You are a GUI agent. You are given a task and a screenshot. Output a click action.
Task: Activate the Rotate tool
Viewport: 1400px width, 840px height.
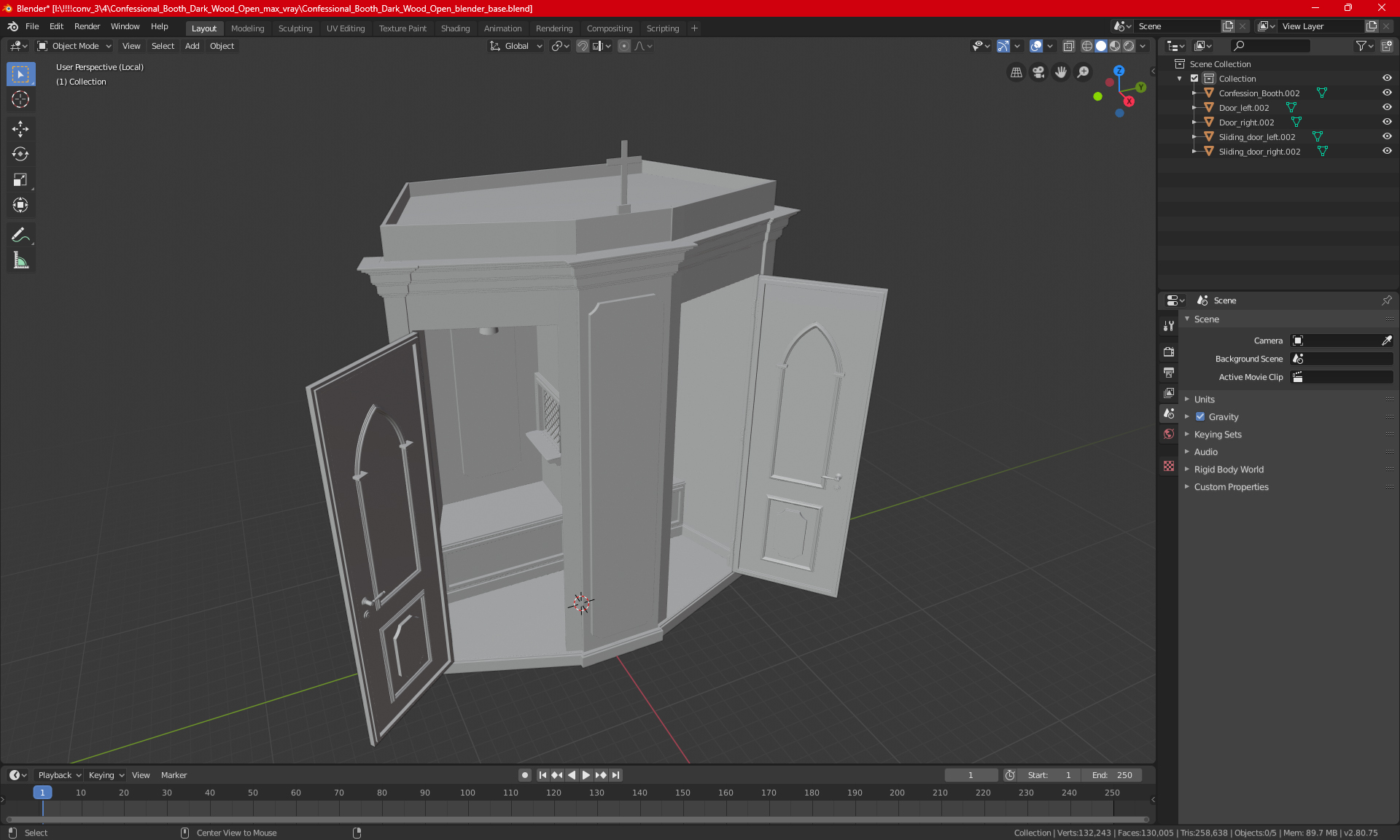20,154
